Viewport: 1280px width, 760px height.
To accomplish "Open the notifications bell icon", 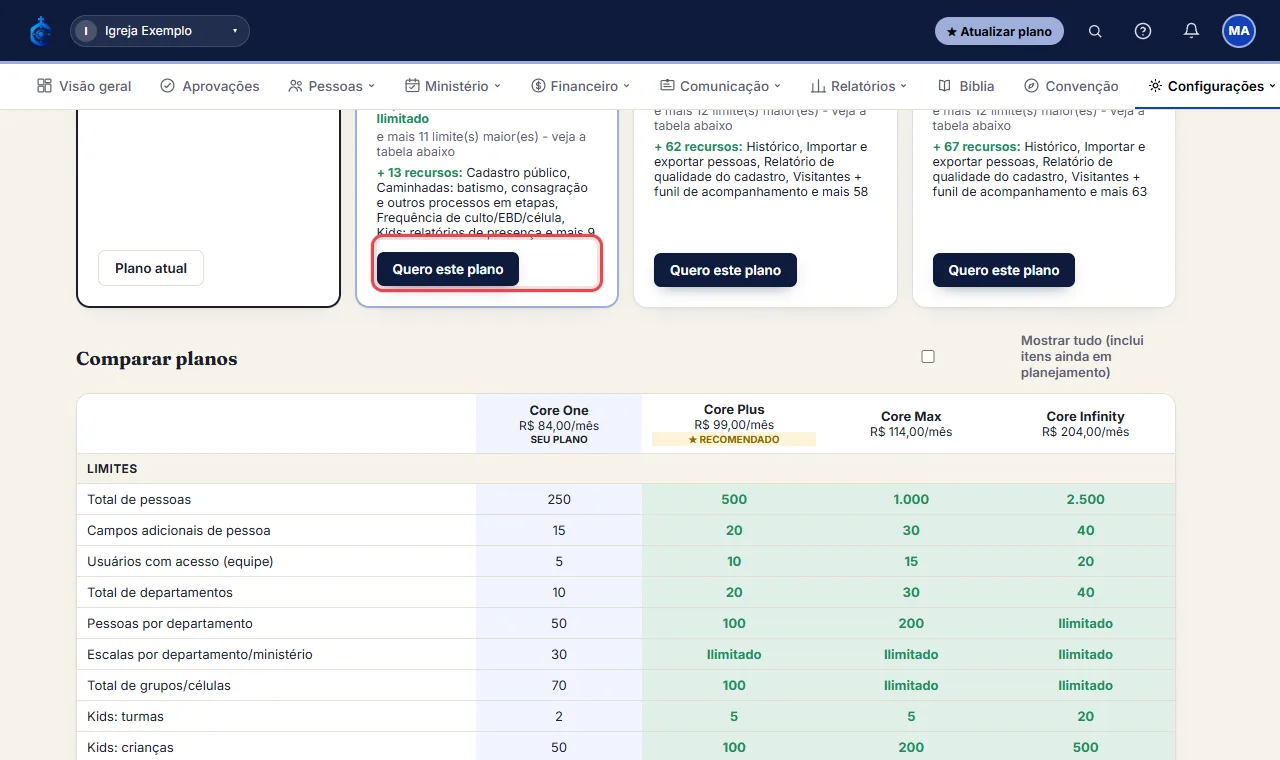I will tap(1191, 31).
